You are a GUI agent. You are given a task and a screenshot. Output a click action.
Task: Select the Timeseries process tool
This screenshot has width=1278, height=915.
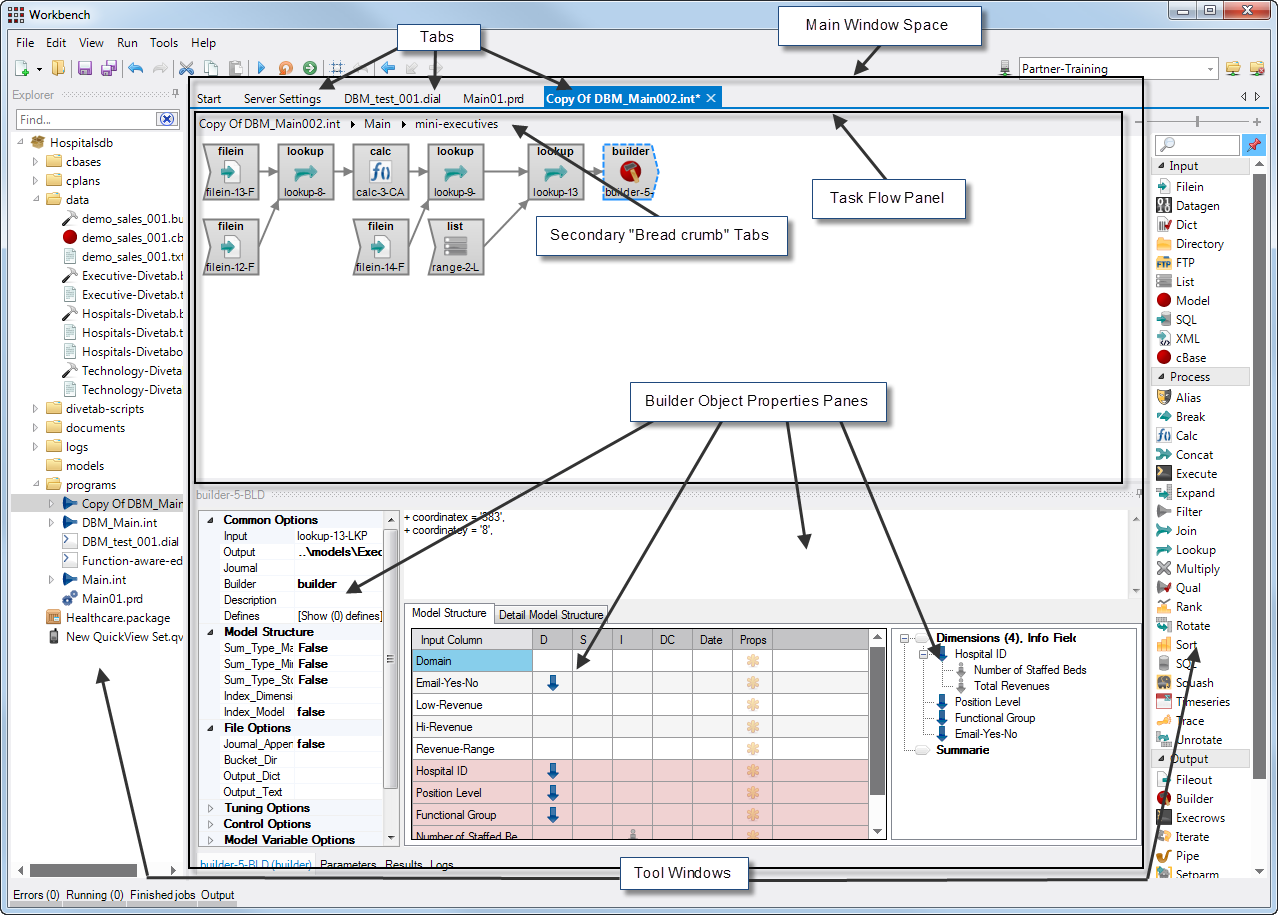pyautogui.click(x=1199, y=701)
